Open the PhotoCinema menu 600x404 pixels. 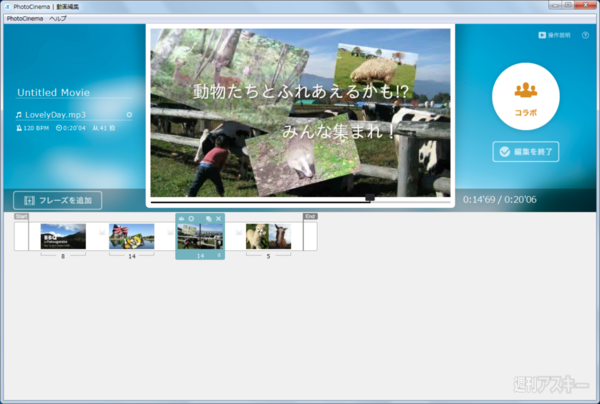click(x=25, y=18)
